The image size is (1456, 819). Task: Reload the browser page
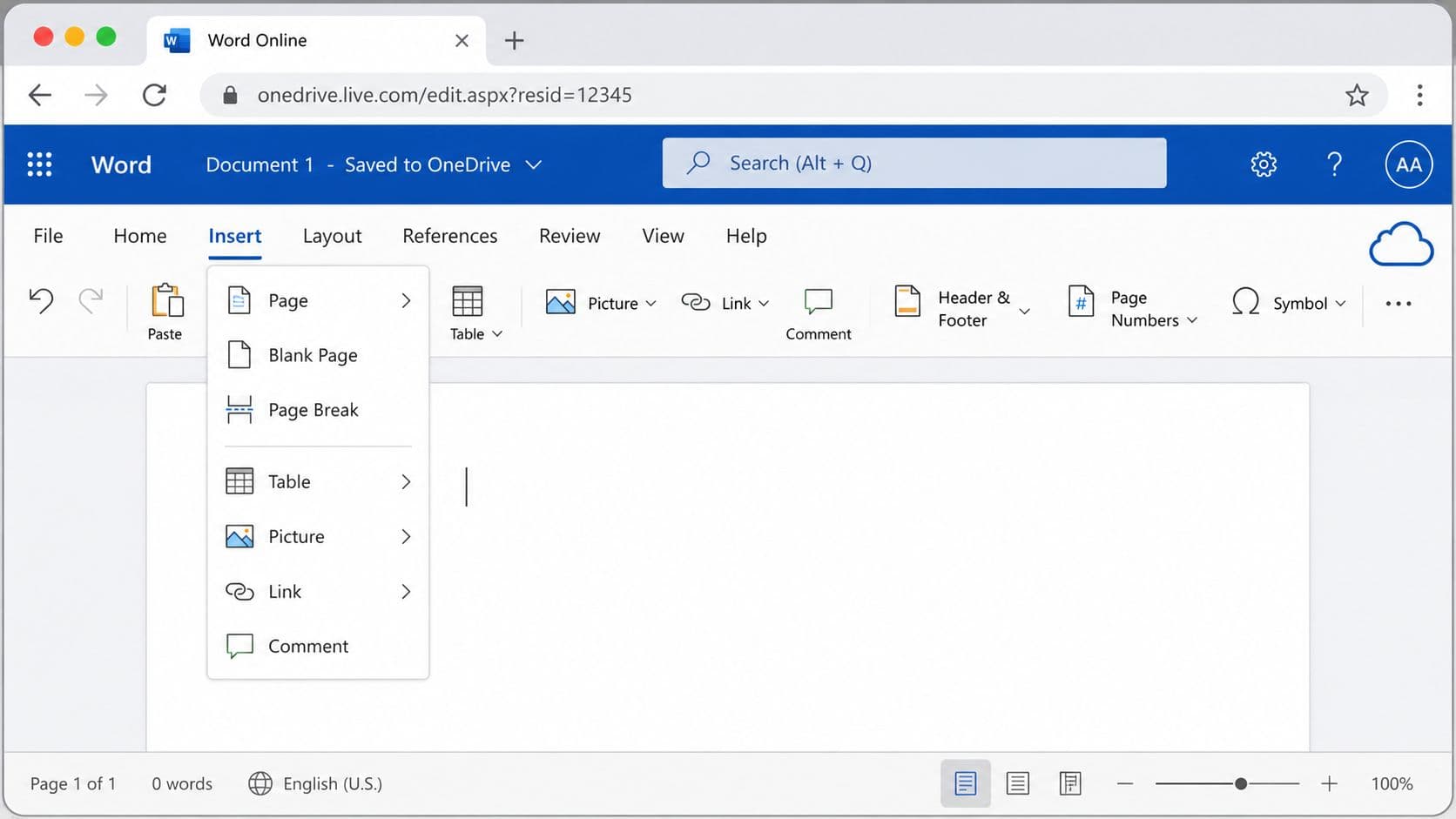[154, 95]
